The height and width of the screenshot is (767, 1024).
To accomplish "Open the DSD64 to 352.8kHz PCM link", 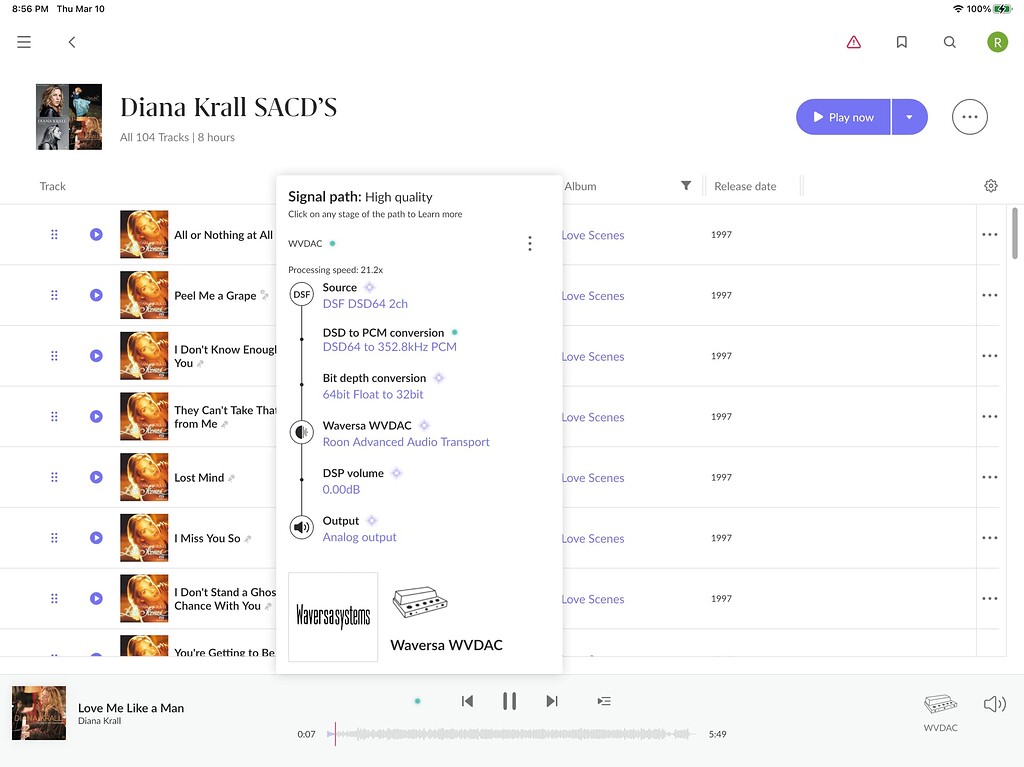I will [x=389, y=347].
